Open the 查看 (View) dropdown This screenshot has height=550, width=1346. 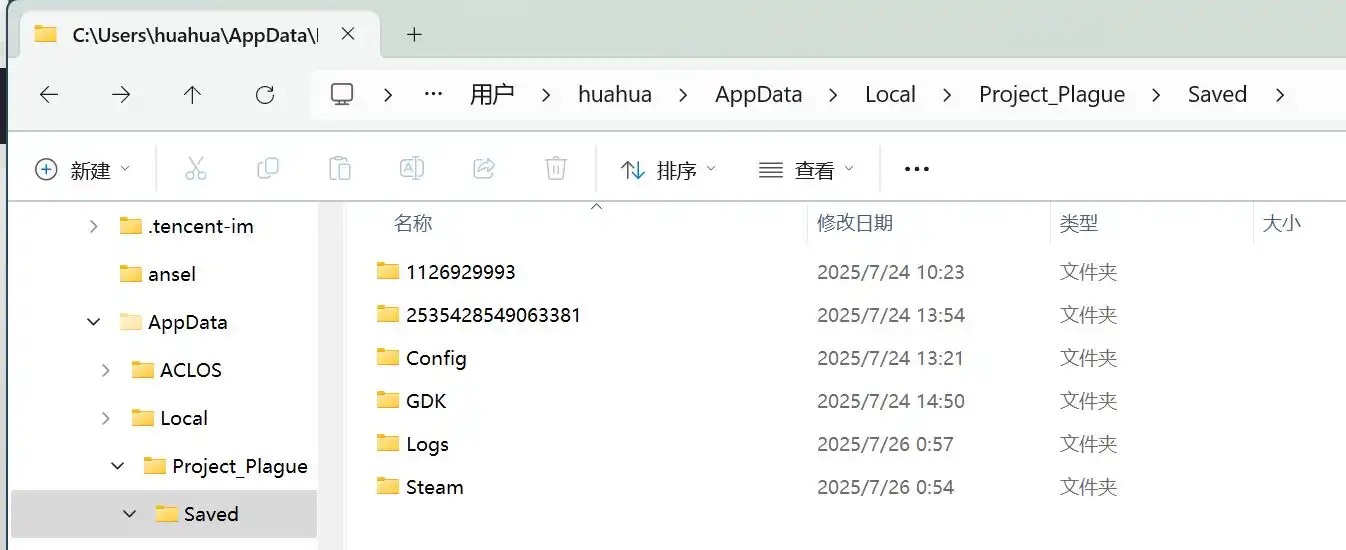[806, 170]
